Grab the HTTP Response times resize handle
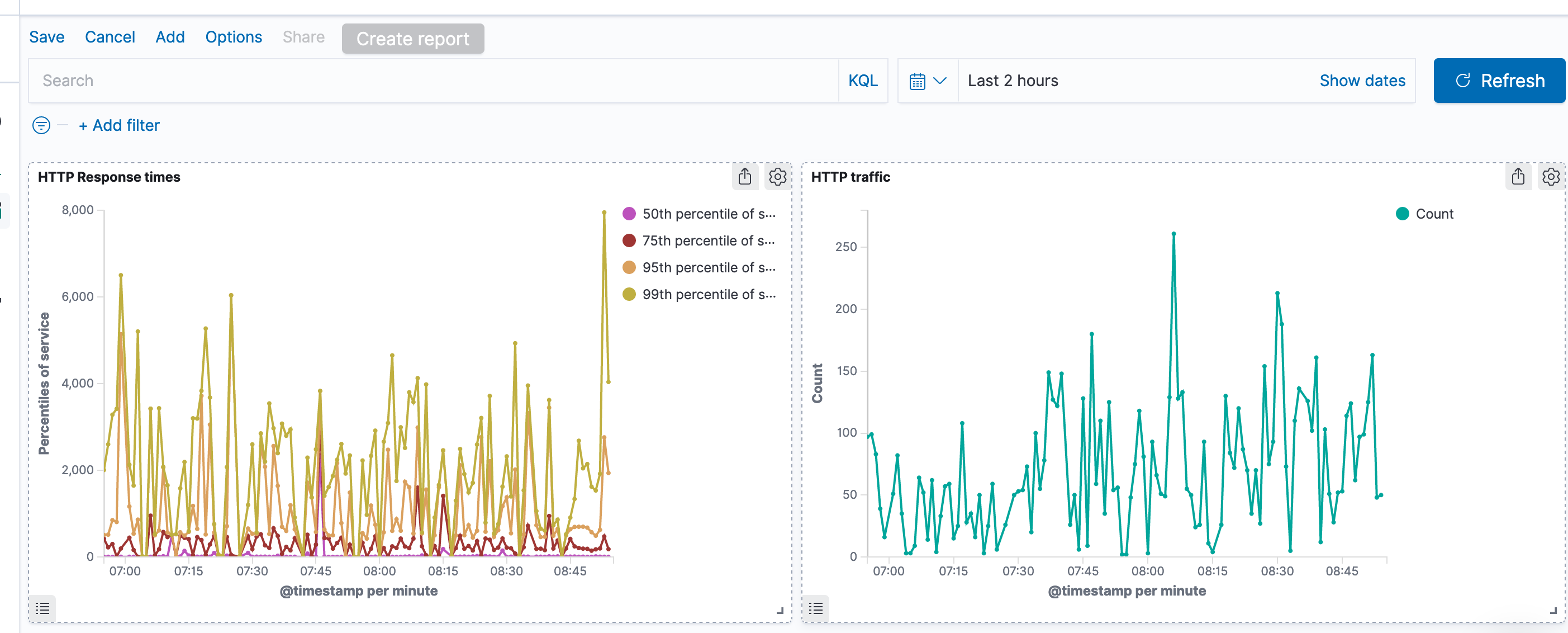The height and width of the screenshot is (633, 1568). (x=780, y=611)
